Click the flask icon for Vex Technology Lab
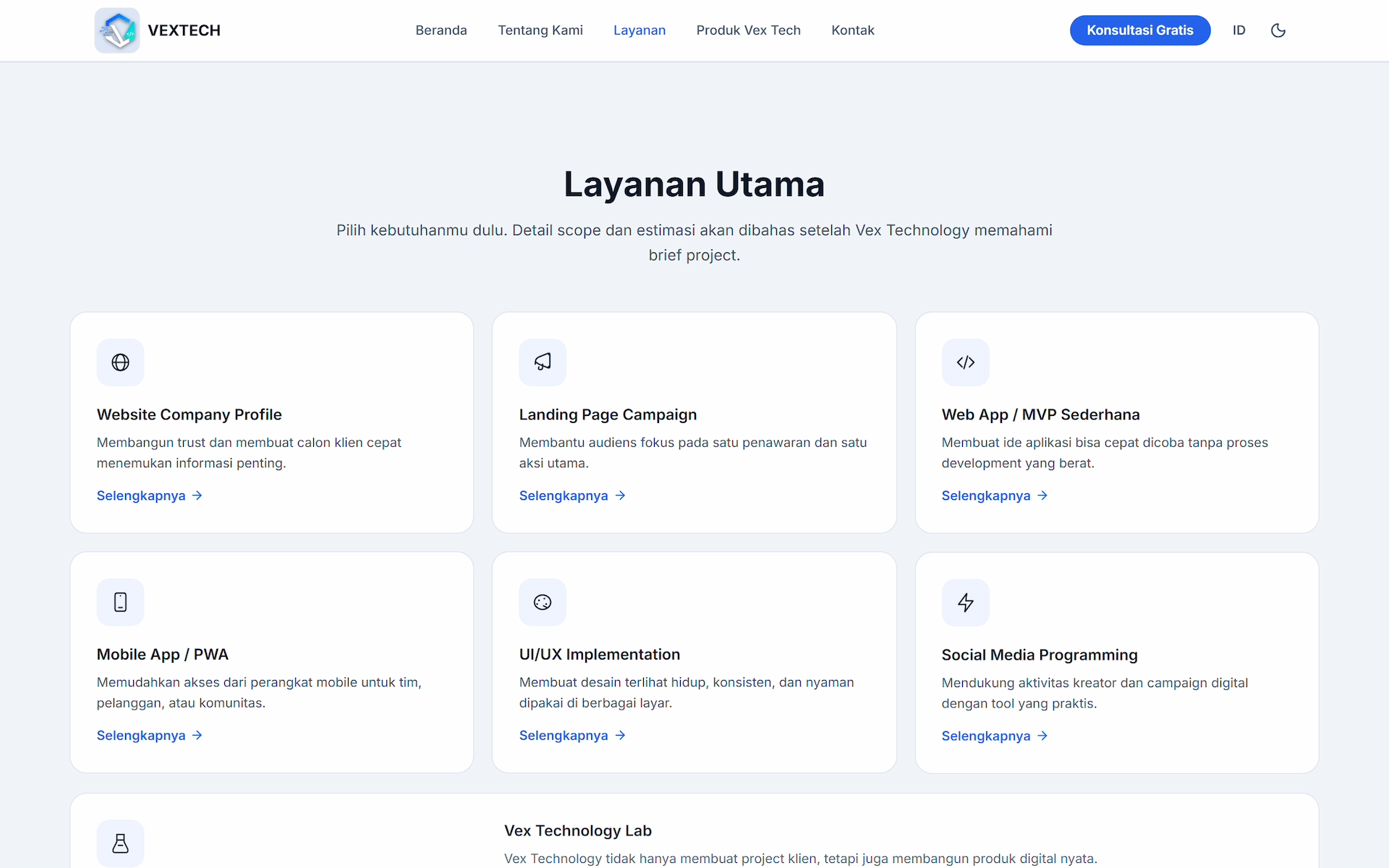Image resolution: width=1389 pixels, height=868 pixels. pos(121,843)
